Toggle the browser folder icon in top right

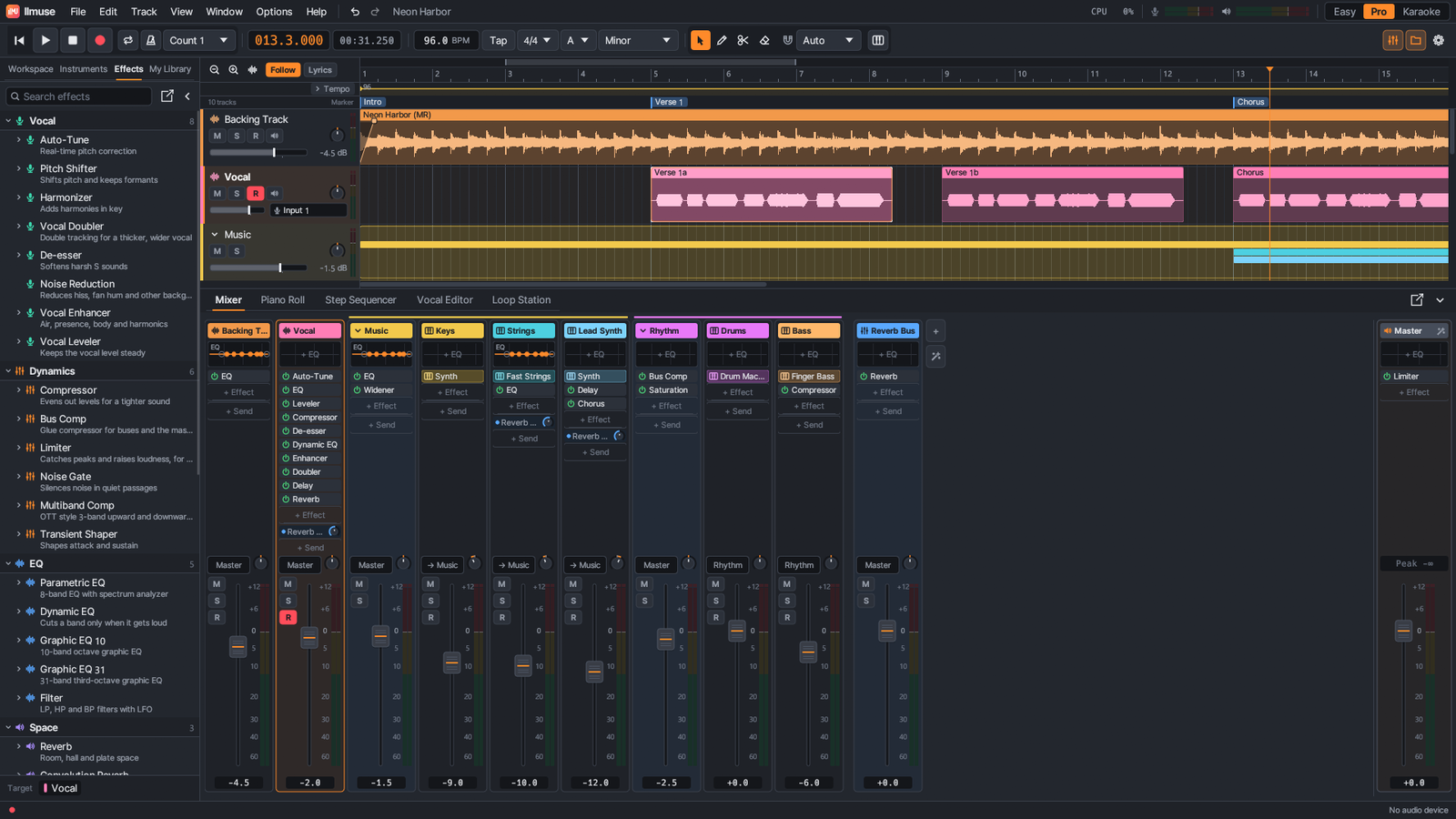pos(1416,40)
